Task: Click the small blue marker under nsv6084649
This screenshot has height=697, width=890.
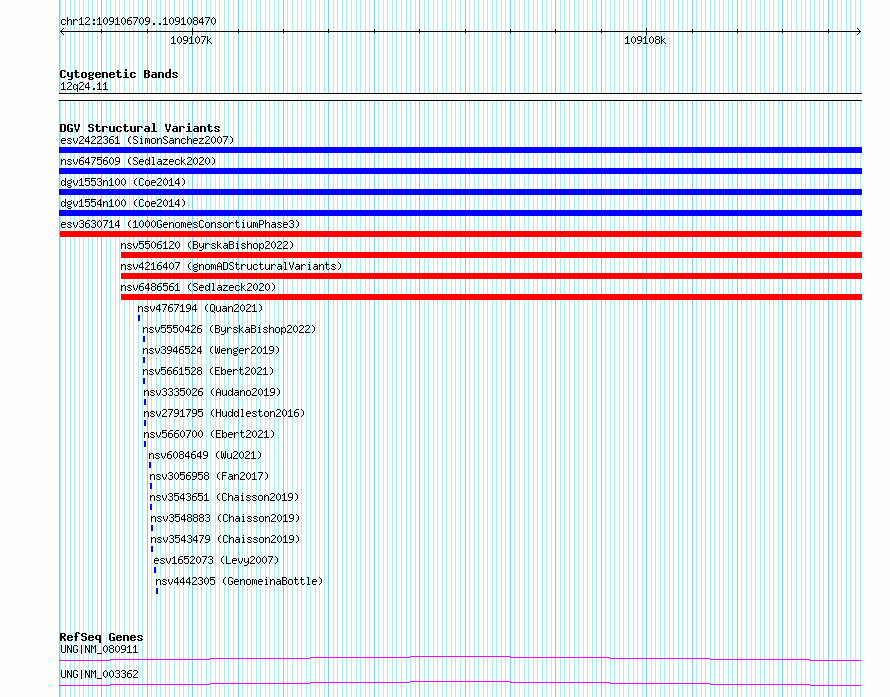Action: point(150,465)
